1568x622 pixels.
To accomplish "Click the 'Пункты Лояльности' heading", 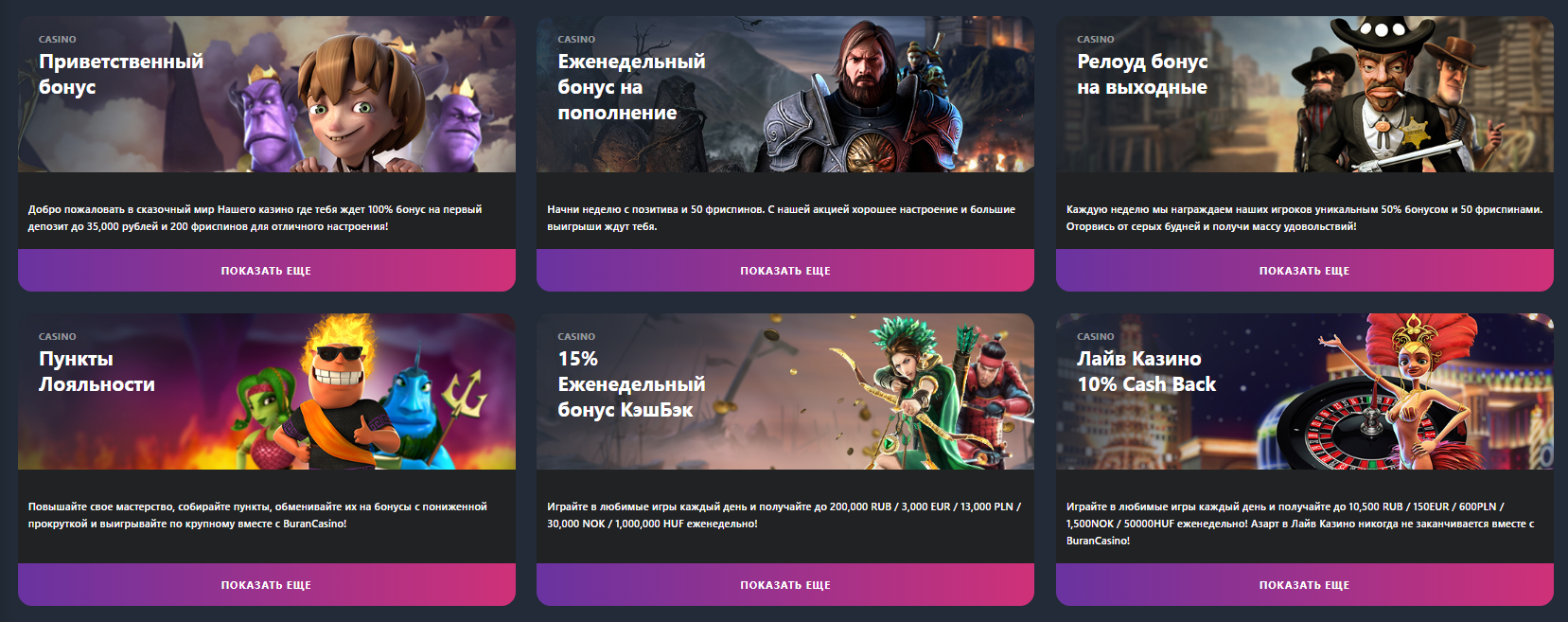I will click(x=97, y=371).
